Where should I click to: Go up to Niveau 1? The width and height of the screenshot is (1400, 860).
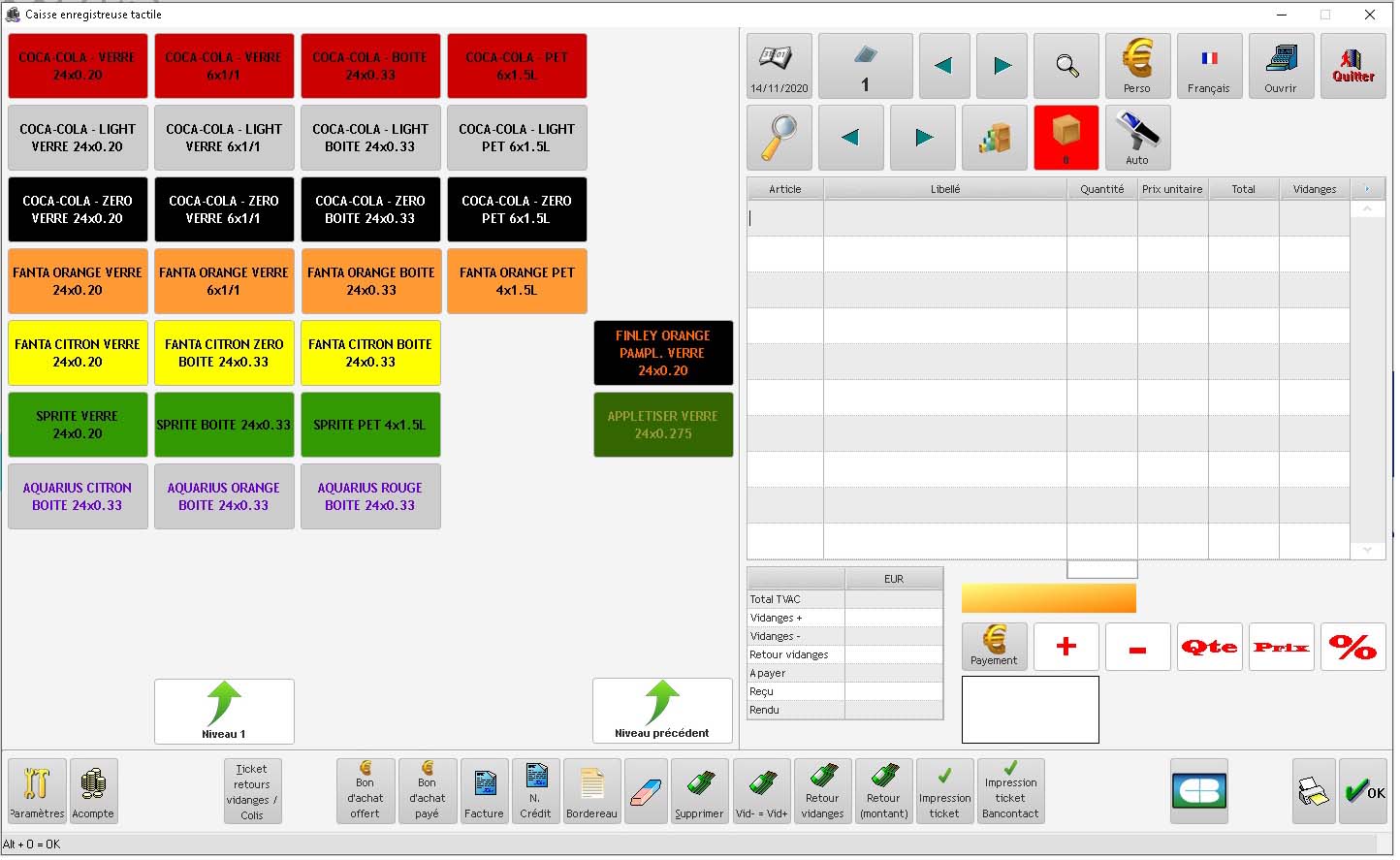point(224,711)
